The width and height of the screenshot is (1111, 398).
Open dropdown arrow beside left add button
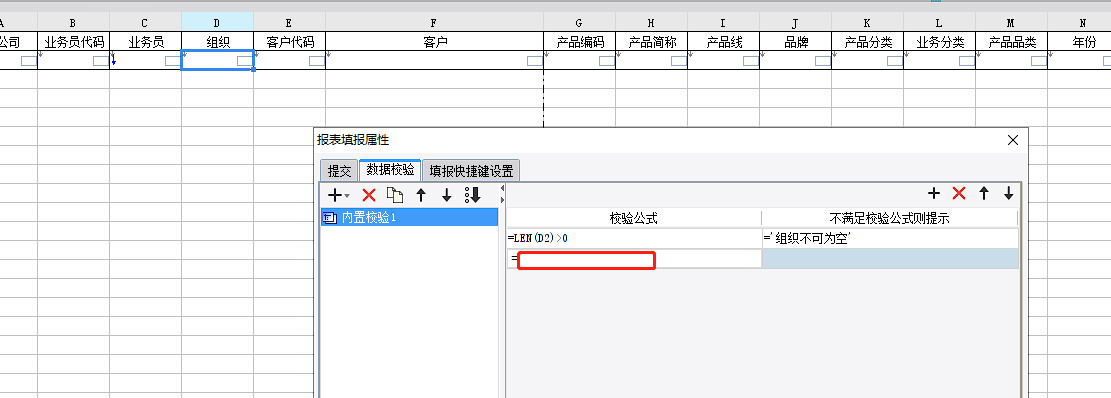[x=347, y=196]
